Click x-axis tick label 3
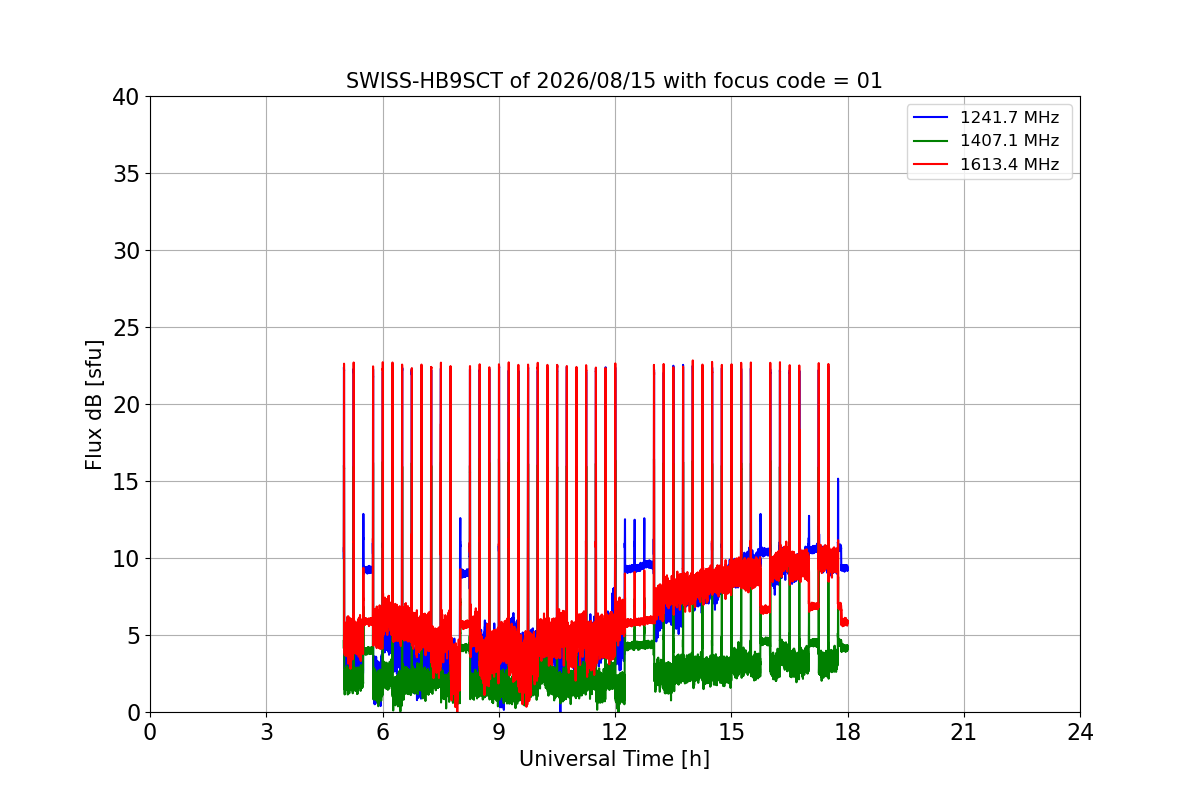This screenshot has height=800, width=1200. tap(266, 732)
